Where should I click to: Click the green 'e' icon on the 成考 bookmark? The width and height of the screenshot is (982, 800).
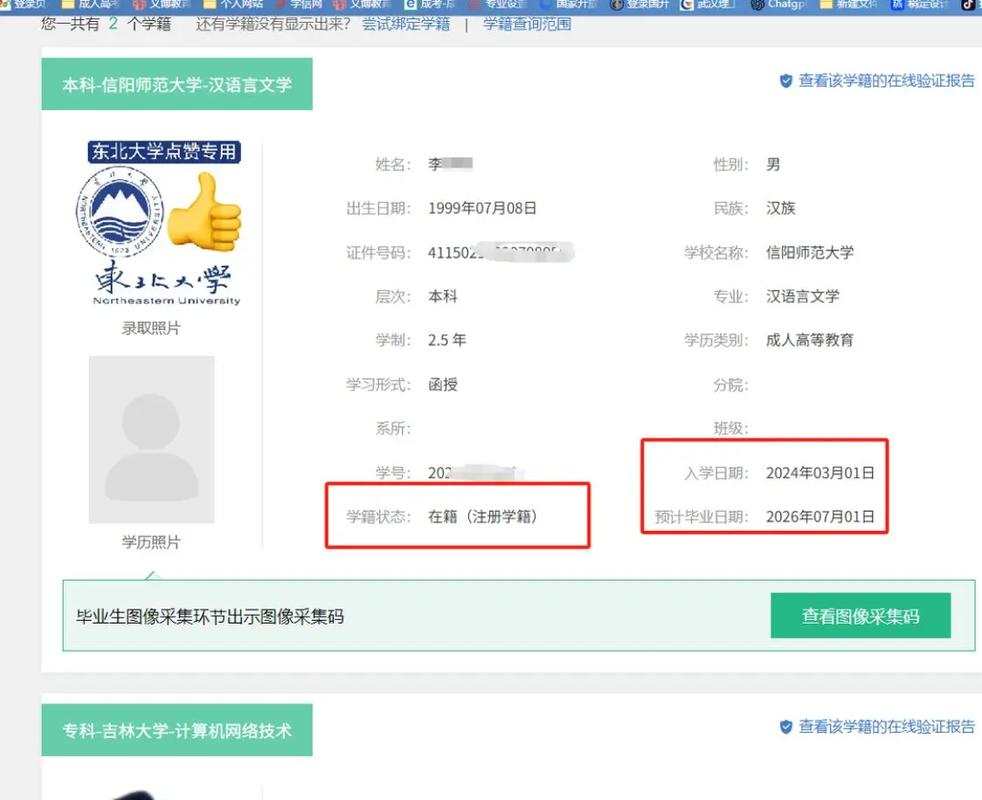(x=413, y=5)
